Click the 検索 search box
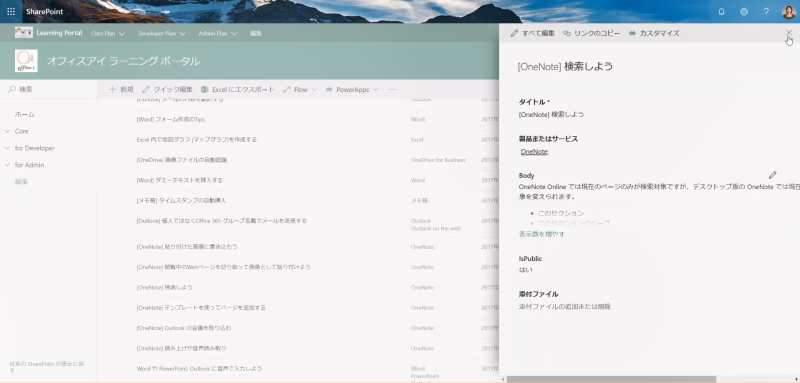800x383 pixels. 48,89
